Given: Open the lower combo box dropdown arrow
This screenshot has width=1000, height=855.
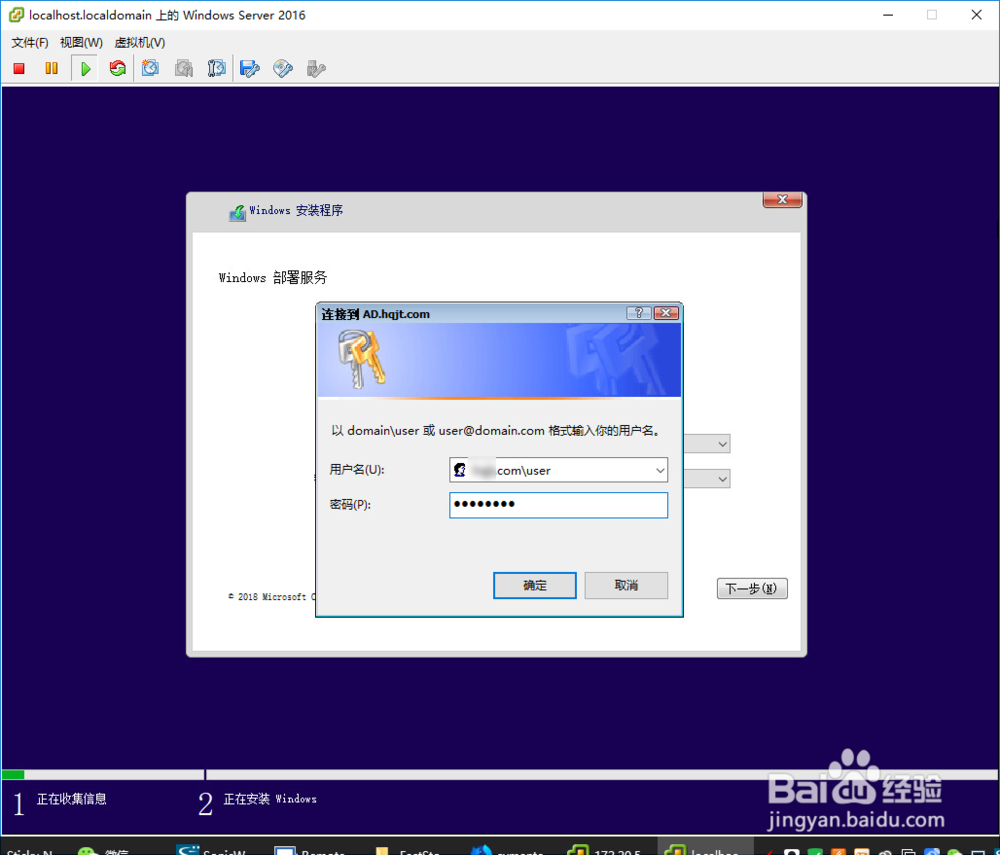Looking at the screenshot, I should [x=722, y=478].
